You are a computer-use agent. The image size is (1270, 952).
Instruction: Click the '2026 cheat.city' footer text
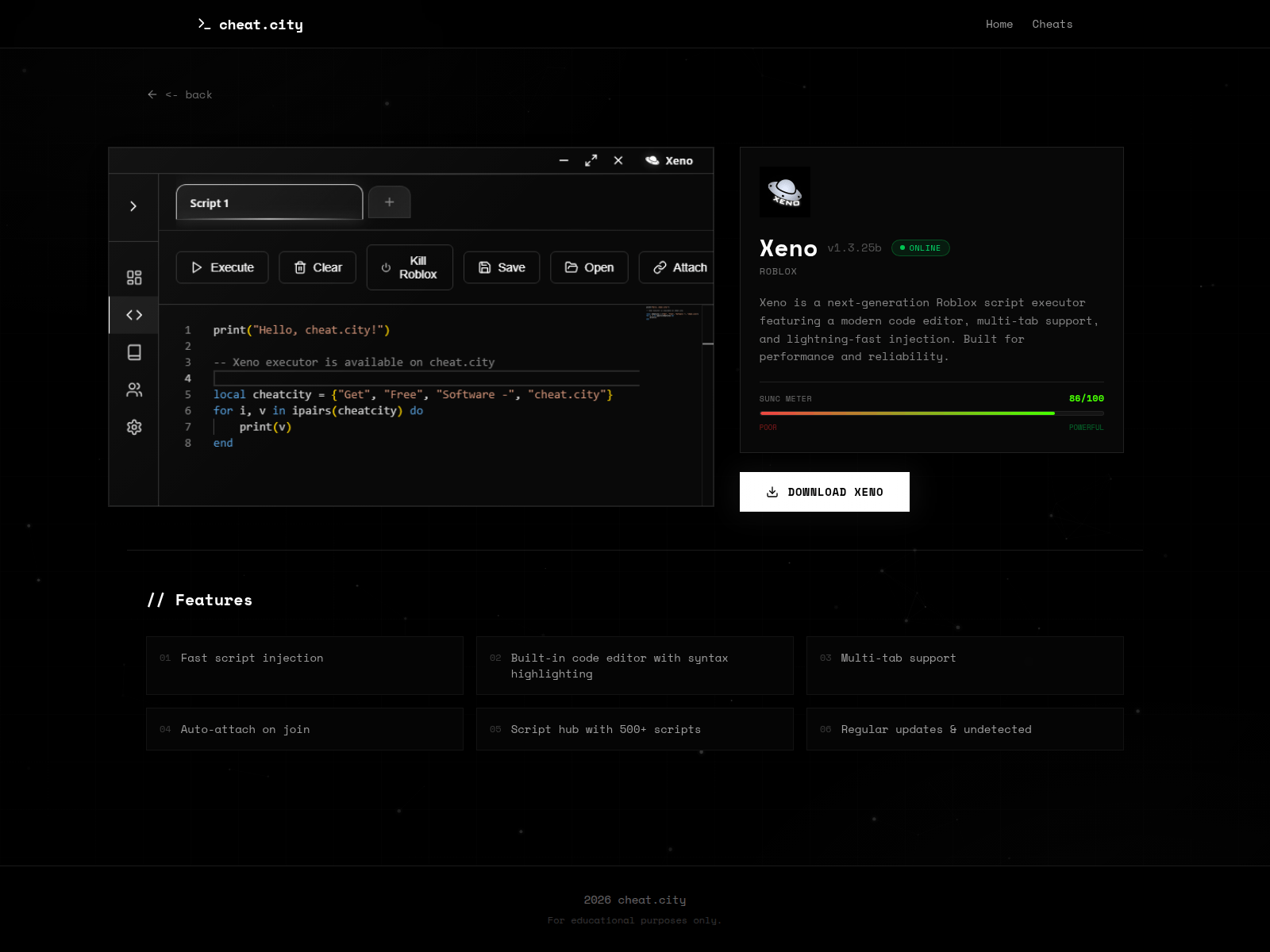(635, 900)
